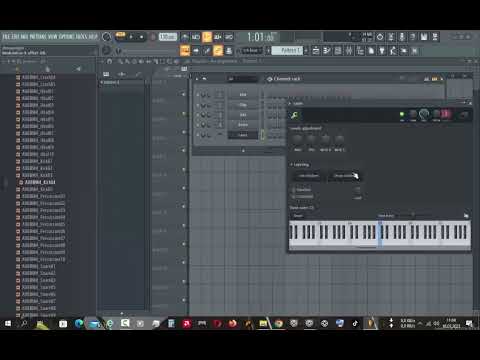Image resolution: width=480 pixels, height=360 pixels.
Task: Mute the Clap channel LED
Action: click(197, 105)
